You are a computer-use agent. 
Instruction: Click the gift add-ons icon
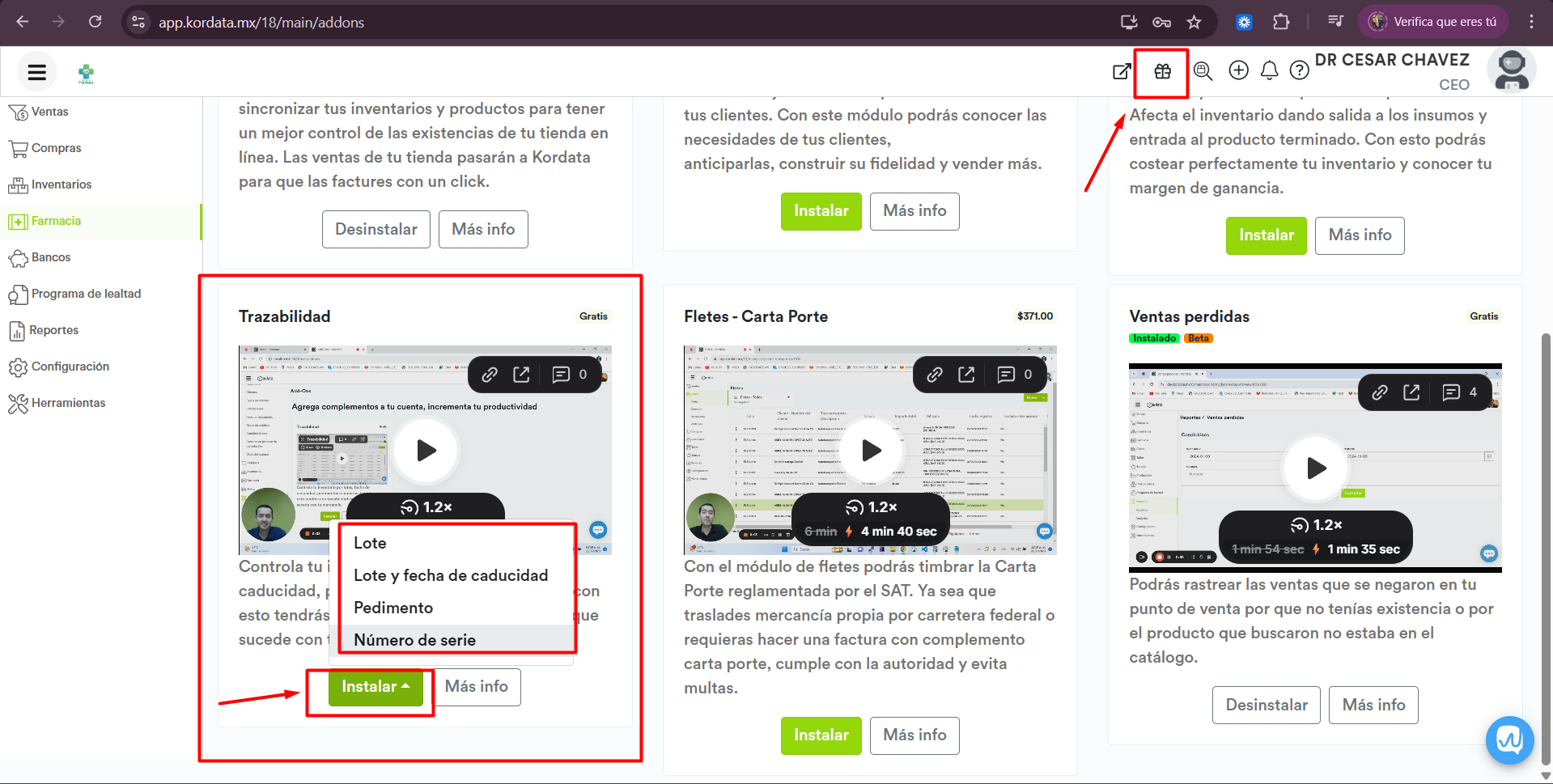point(1162,71)
